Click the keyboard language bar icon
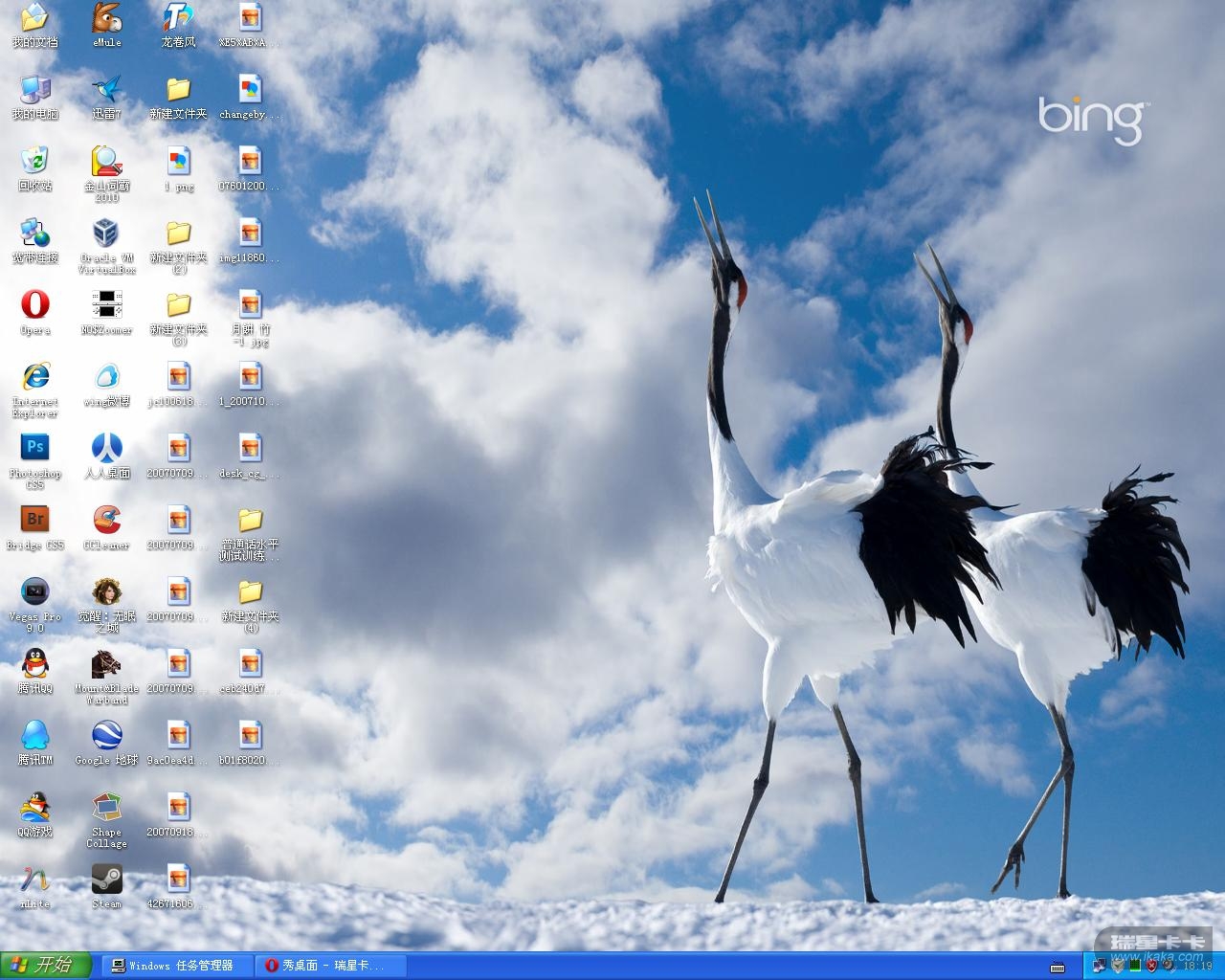 (1058, 967)
